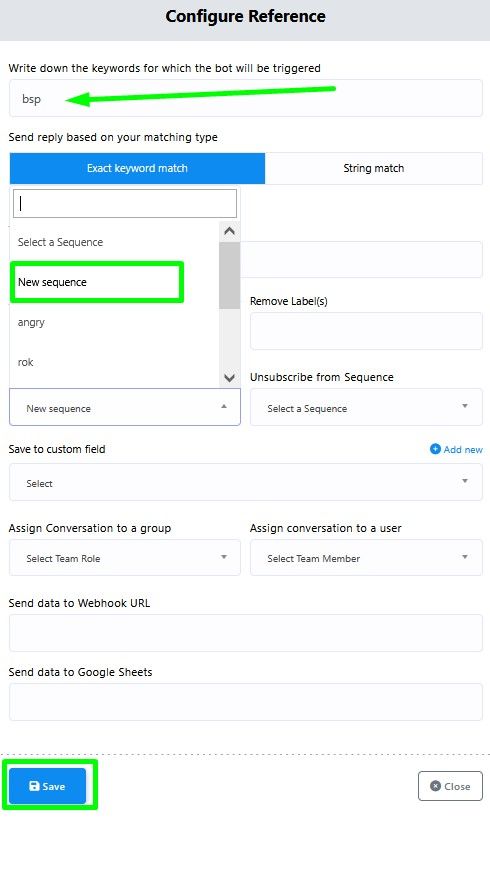Click the Save button with disk icon

point(47,786)
